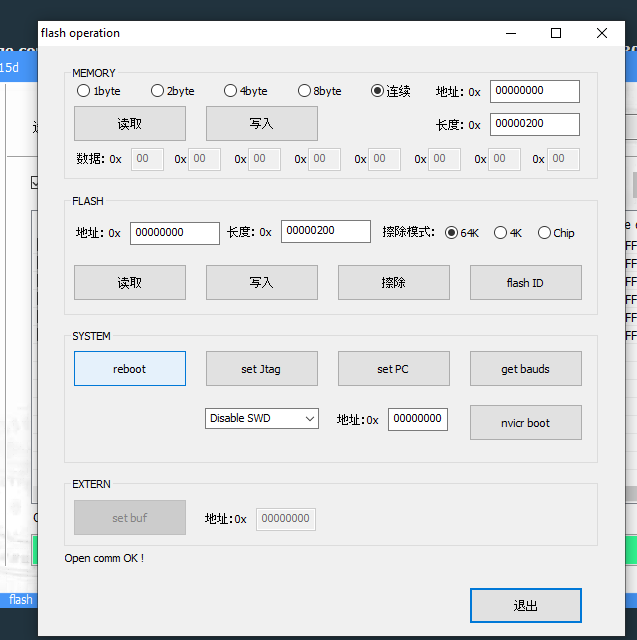Viewport: 637px width, 640px height.
Task: Focus the MEMORY address input field
Action: [x=535, y=91]
